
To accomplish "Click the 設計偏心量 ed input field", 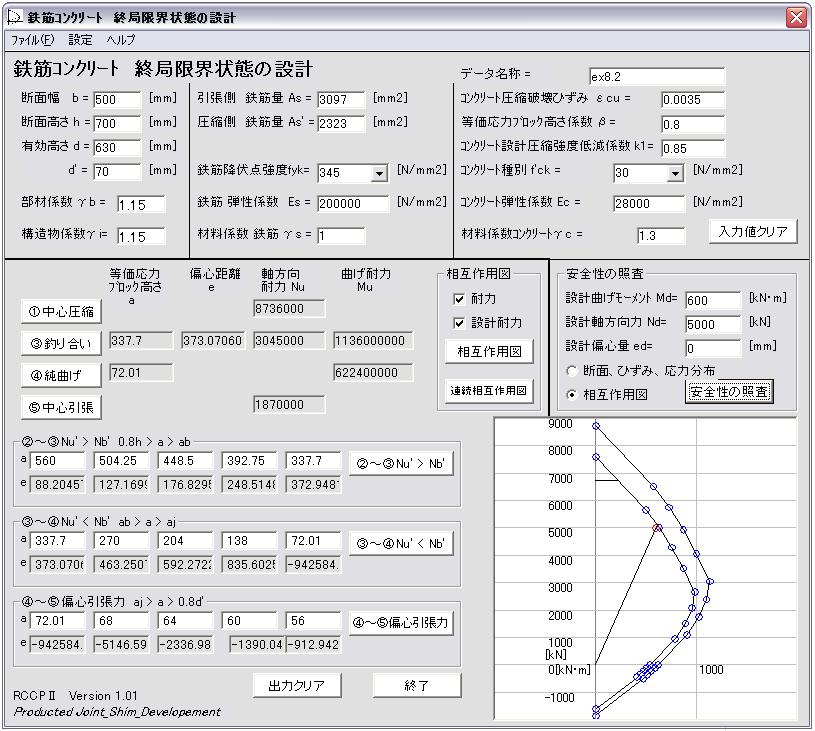I will pyautogui.click(x=713, y=348).
